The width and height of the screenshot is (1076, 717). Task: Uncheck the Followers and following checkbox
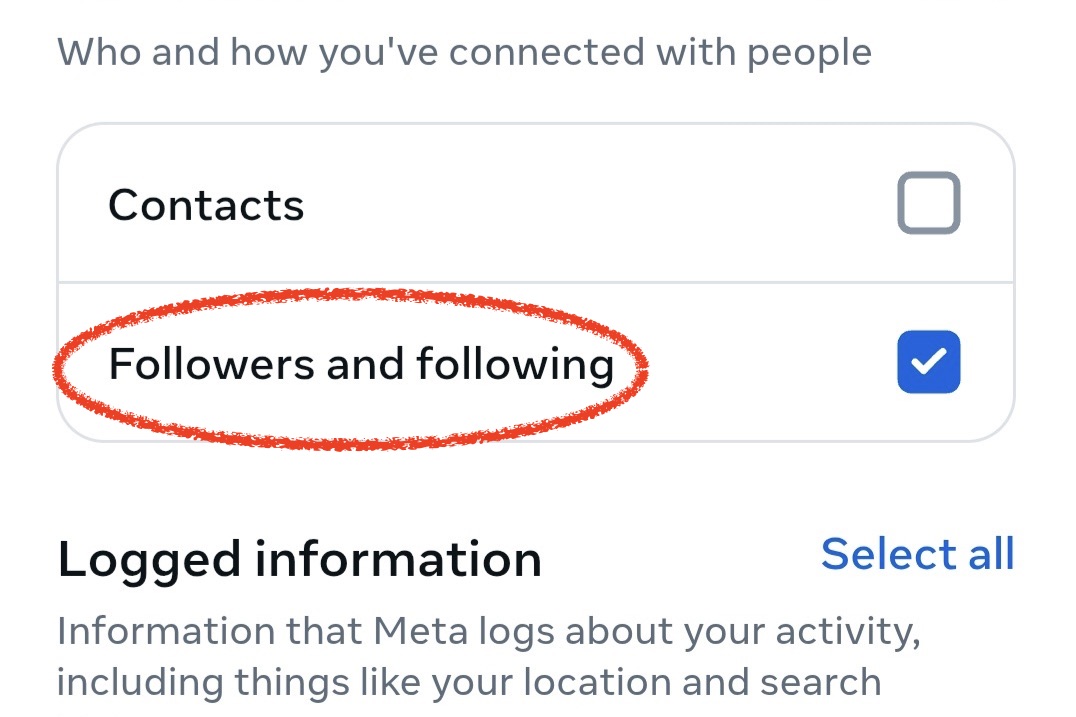(928, 362)
